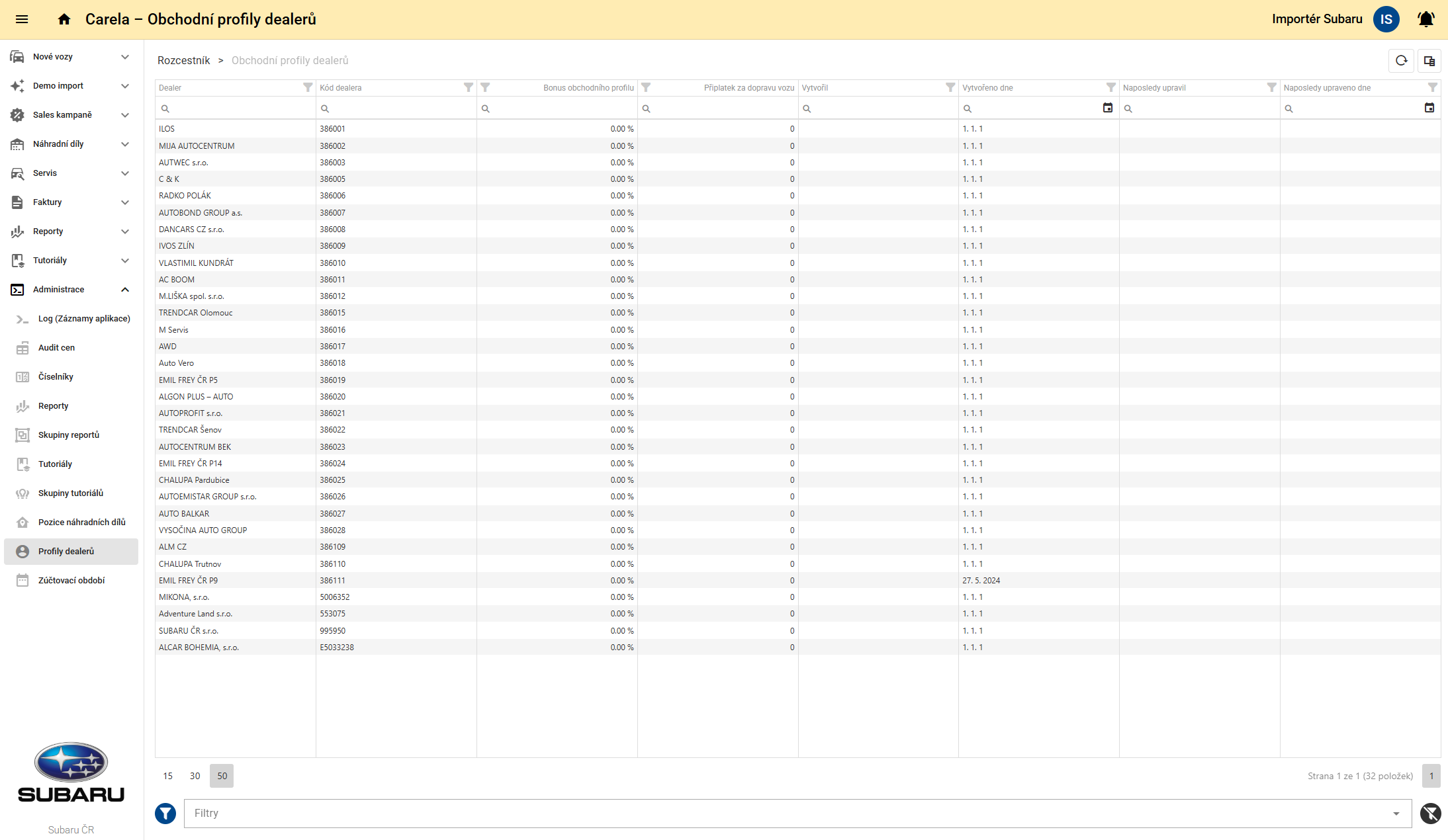1448x840 pixels.
Task: Open filter for Naposledy upravil column
Action: click(x=1272, y=87)
